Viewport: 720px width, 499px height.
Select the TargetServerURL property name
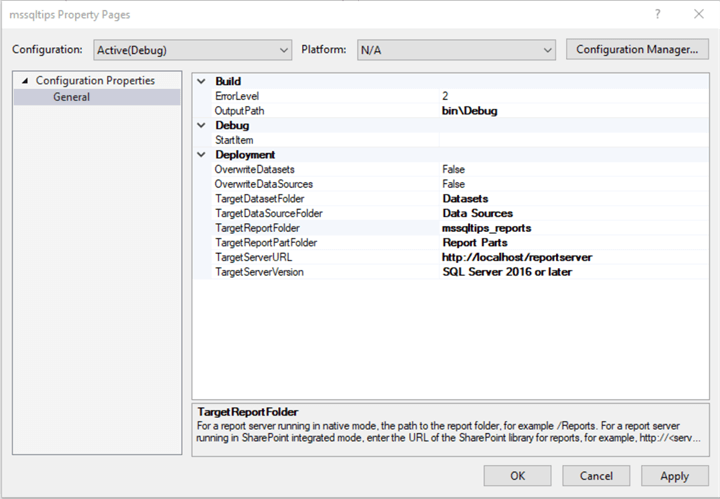pos(253,258)
